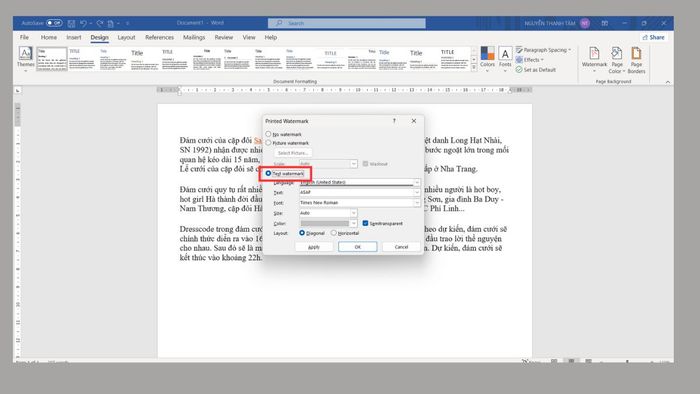Screen dimensions: 700x394
Task: Switch to the Home tab
Action: (x=49, y=37)
